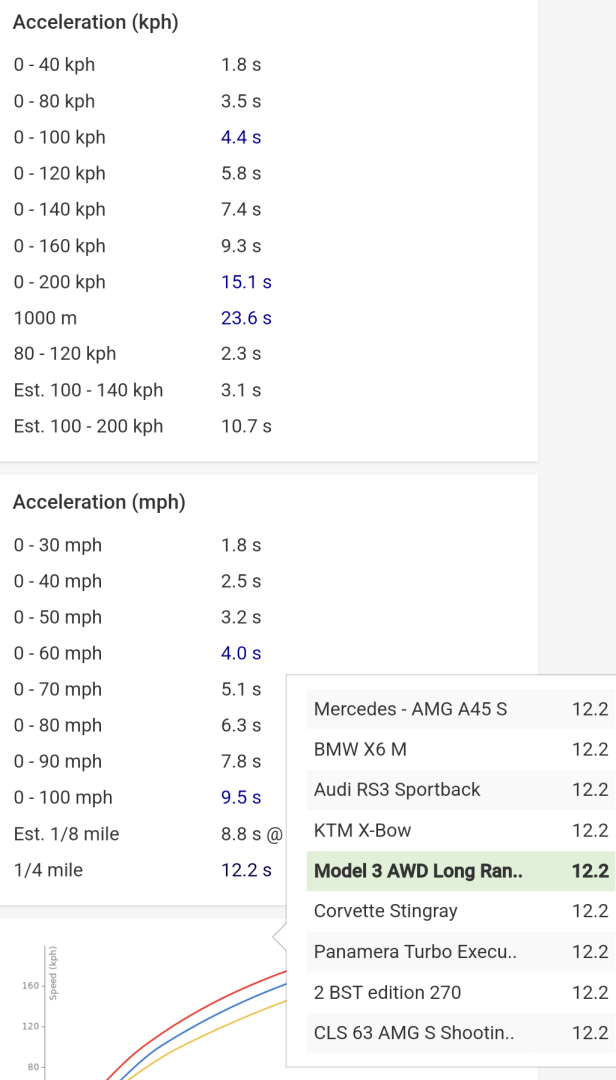Click the Acceleration (kph) section heading
The image size is (616, 1080).
(x=95, y=22)
